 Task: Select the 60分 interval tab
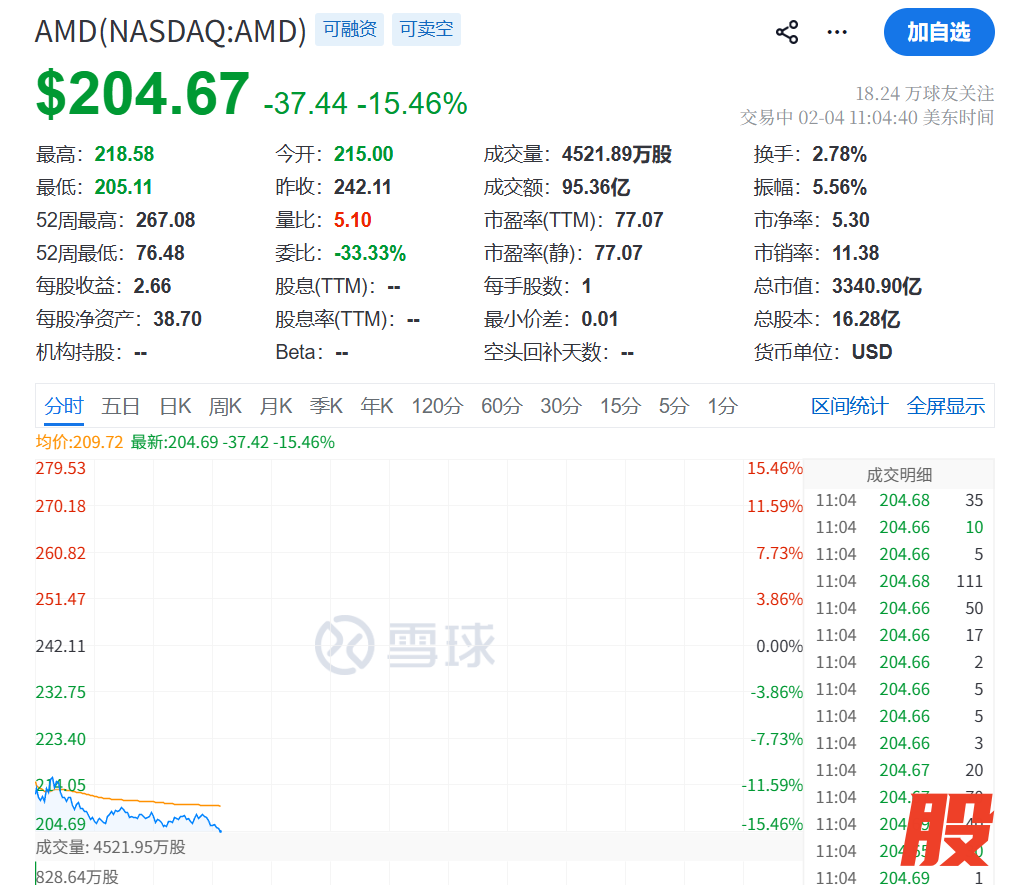pos(502,406)
